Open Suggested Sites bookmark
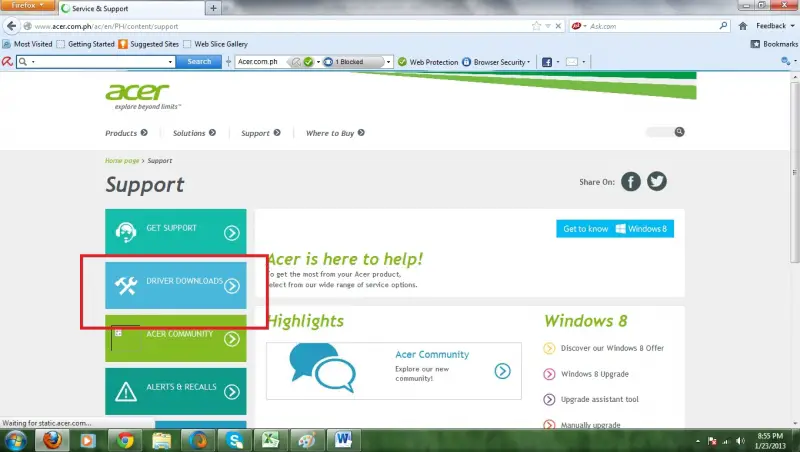 [149, 44]
